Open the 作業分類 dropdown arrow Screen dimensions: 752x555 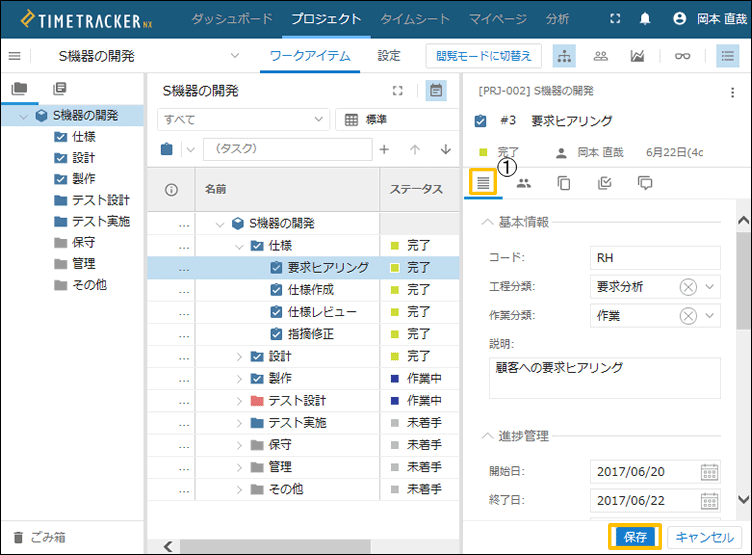pos(710,316)
